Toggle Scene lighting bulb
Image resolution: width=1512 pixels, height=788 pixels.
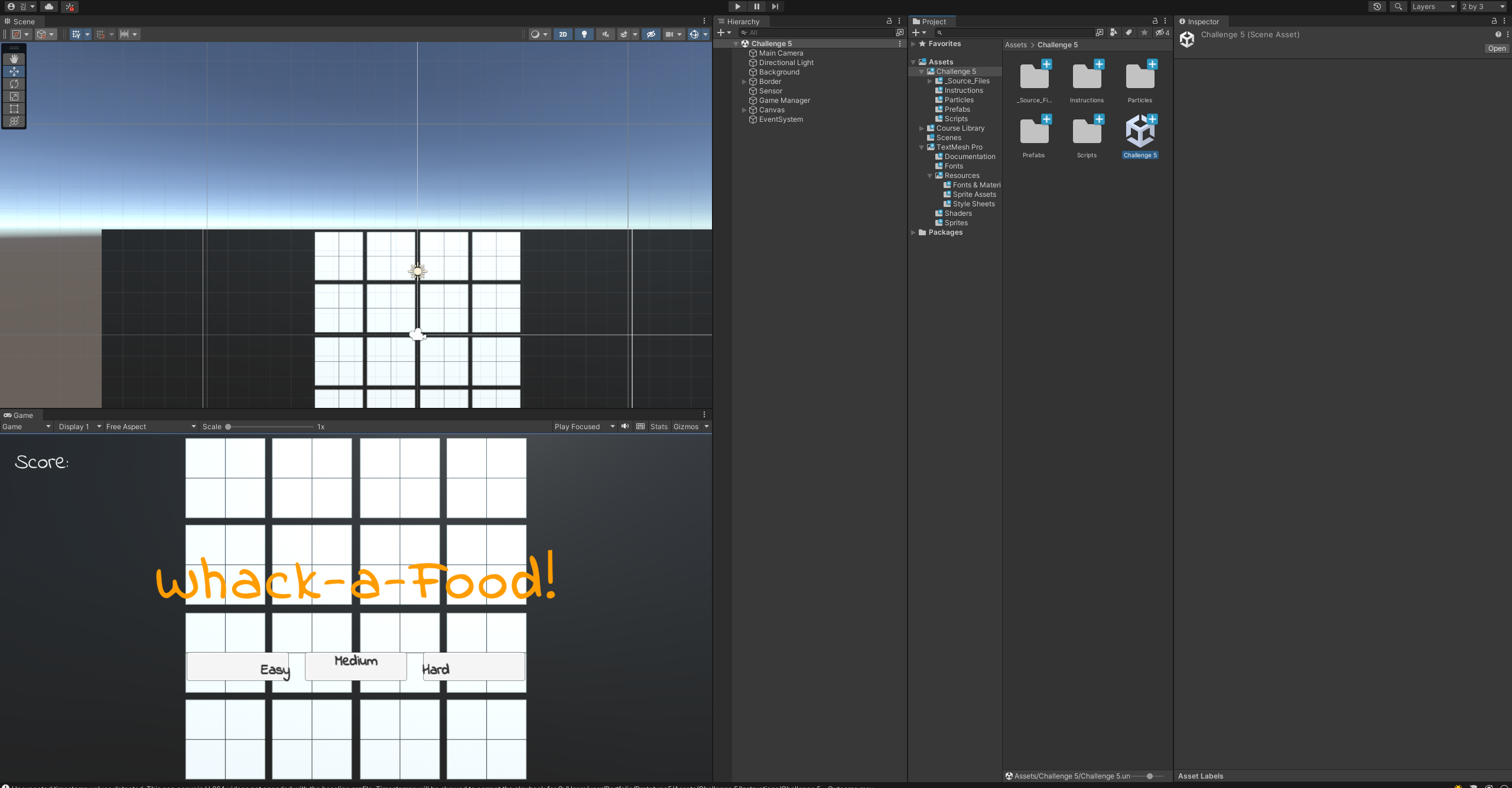(x=584, y=34)
